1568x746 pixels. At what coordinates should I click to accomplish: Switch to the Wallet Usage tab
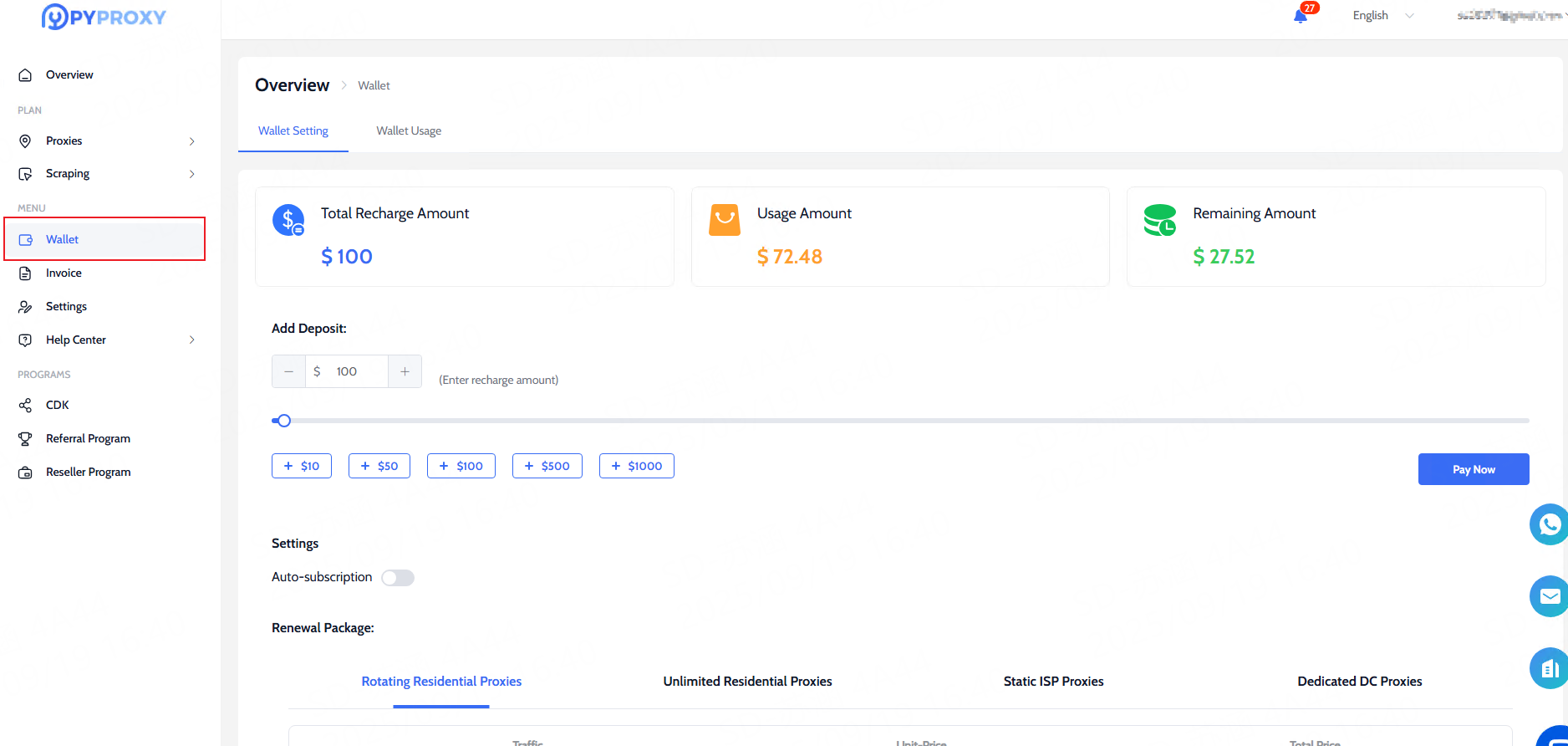[409, 131]
